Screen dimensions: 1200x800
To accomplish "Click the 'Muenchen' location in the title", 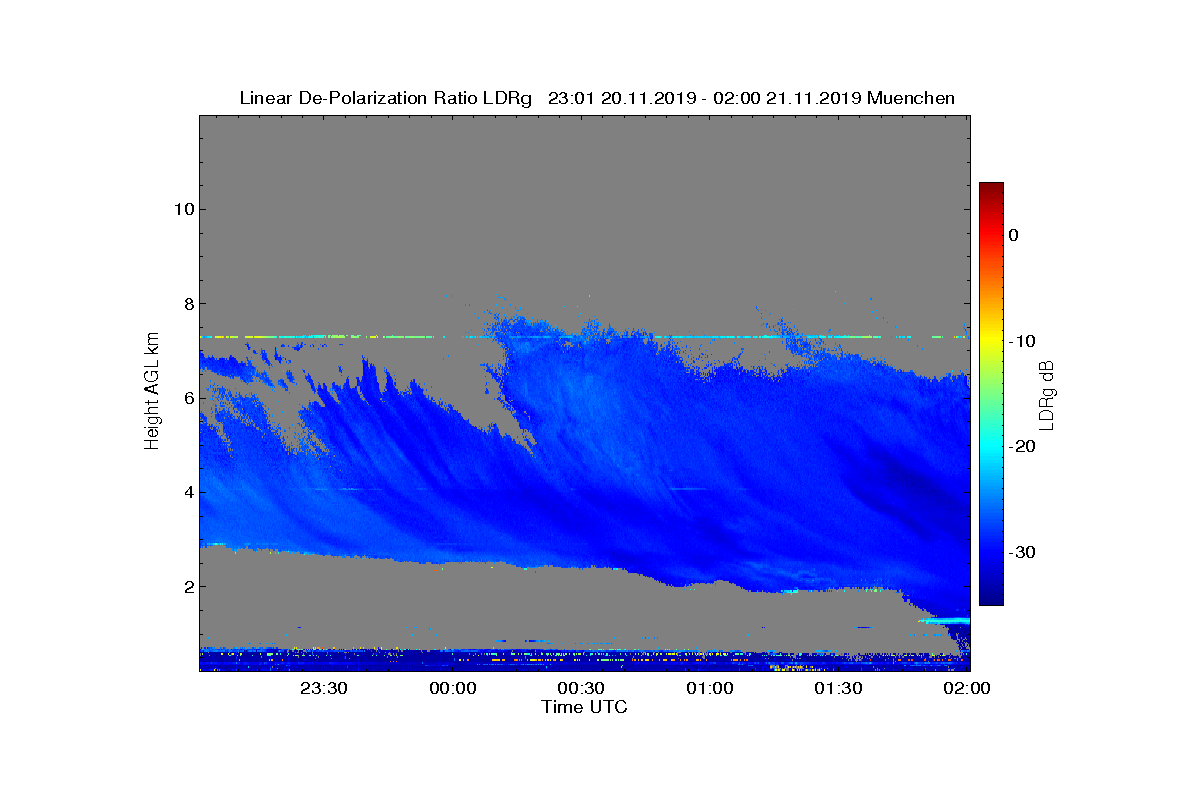I will tap(911, 98).
